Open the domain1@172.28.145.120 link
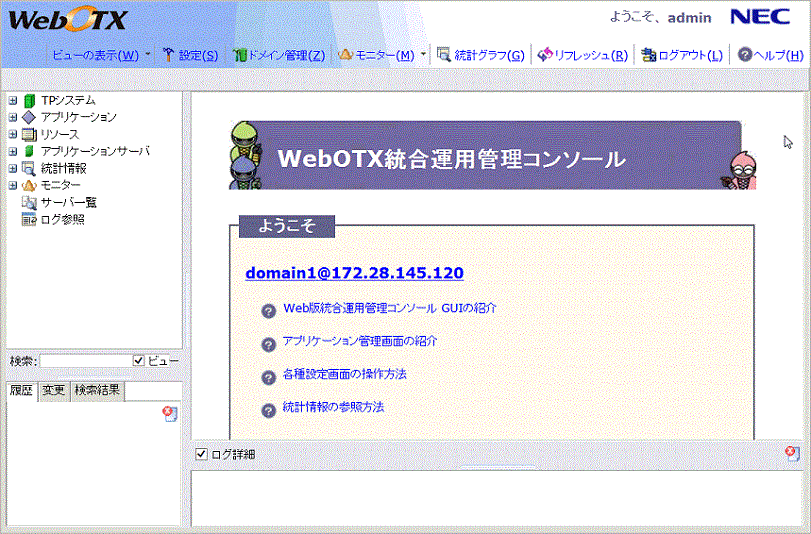This screenshot has width=811, height=534. click(354, 273)
